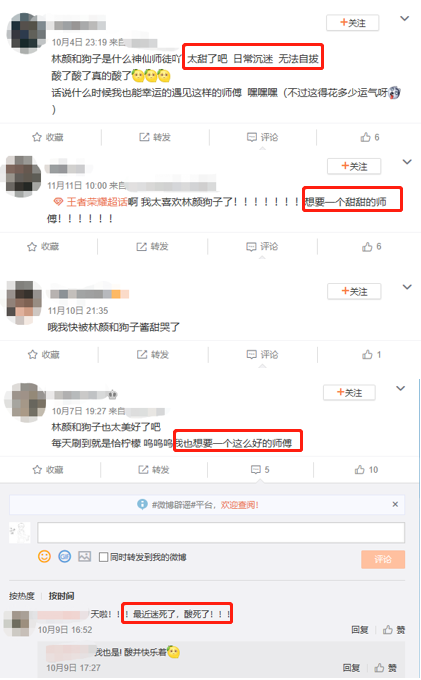Focus the comment text input field

(221, 533)
